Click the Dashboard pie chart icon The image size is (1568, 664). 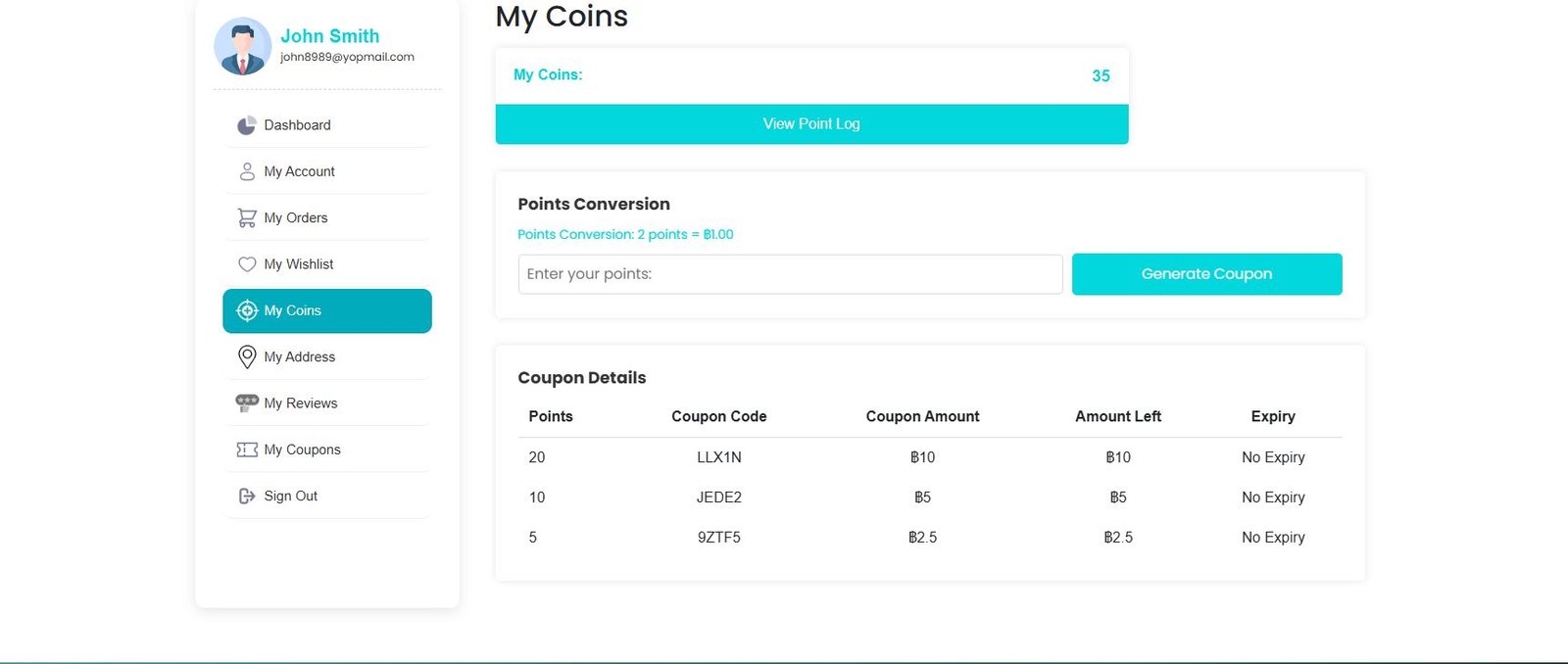click(246, 125)
